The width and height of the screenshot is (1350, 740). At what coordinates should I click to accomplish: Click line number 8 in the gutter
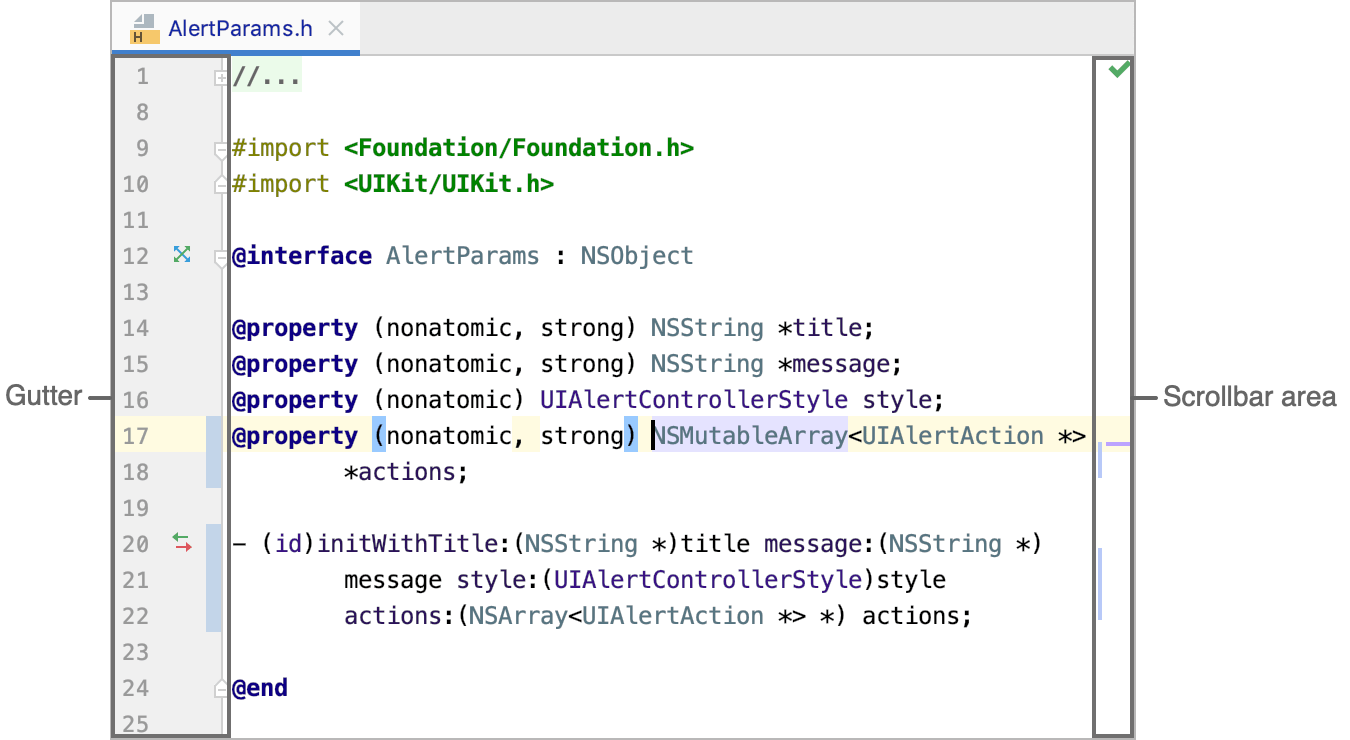coord(142,112)
